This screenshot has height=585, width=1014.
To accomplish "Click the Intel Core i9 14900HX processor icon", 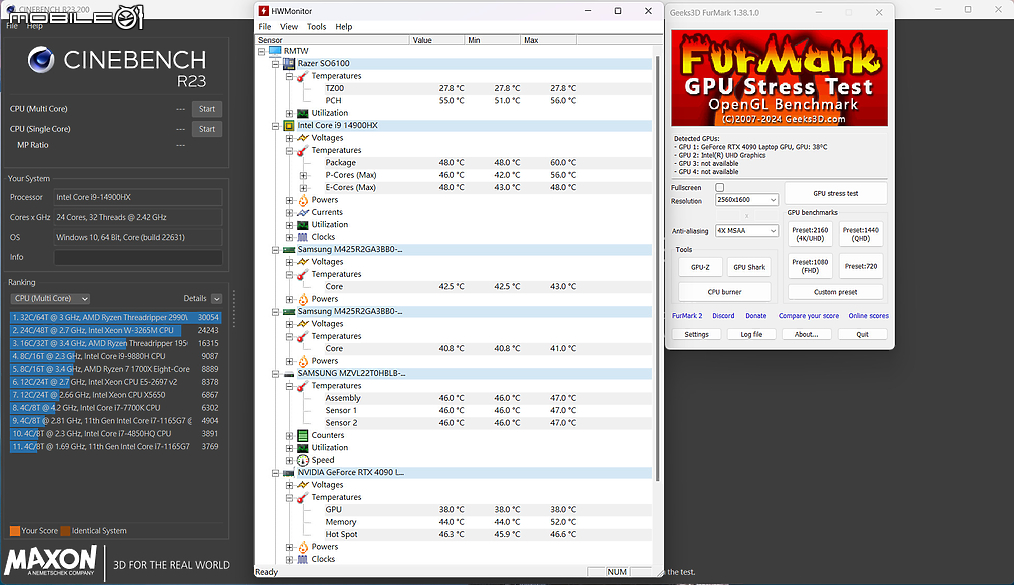I will click(288, 125).
